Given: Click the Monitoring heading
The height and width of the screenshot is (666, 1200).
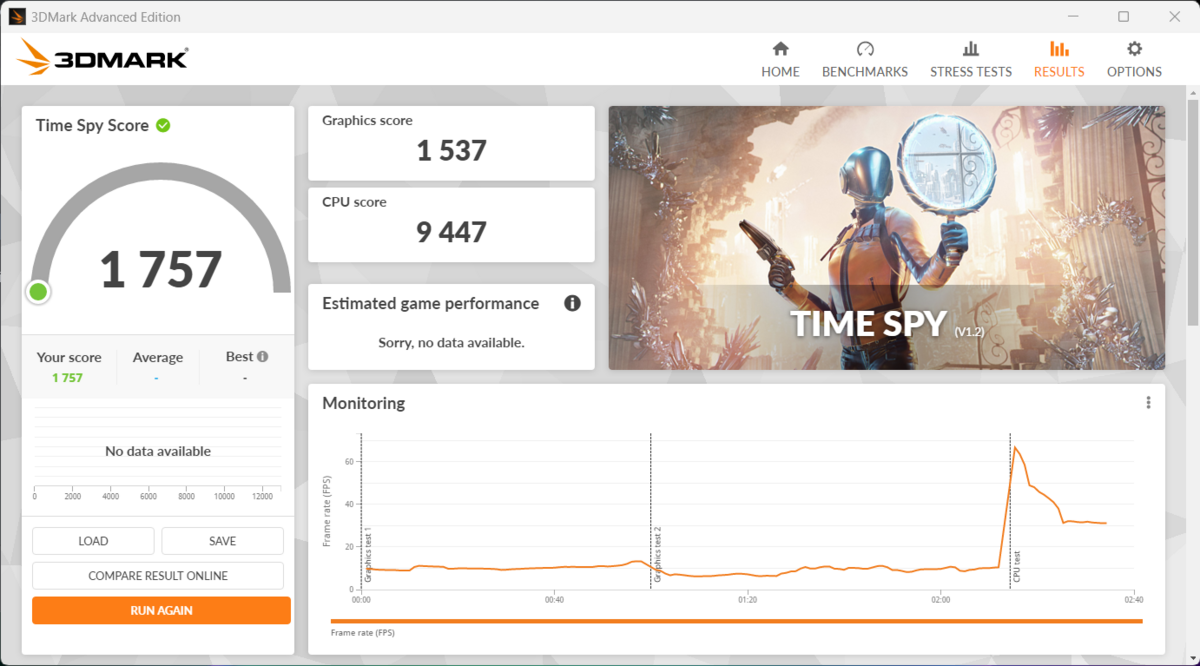Looking at the screenshot, I should coord(363,403).
